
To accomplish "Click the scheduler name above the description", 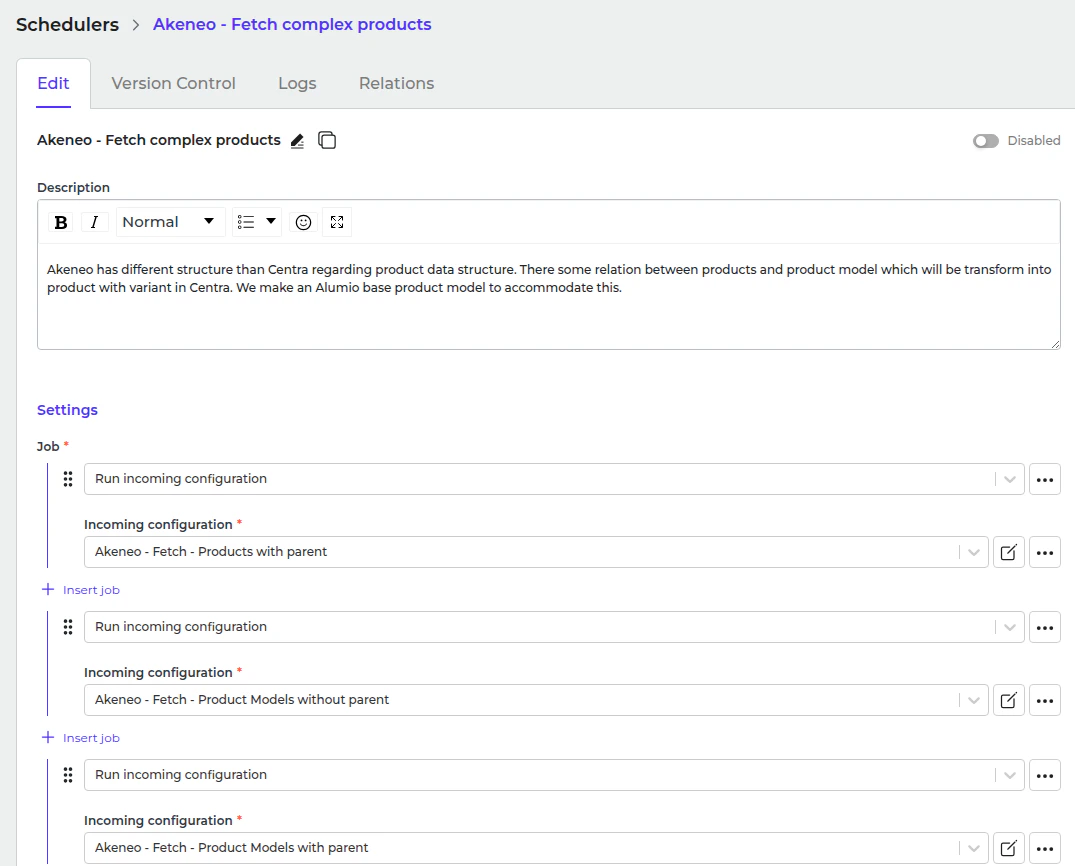I will [x=159, y=140].
